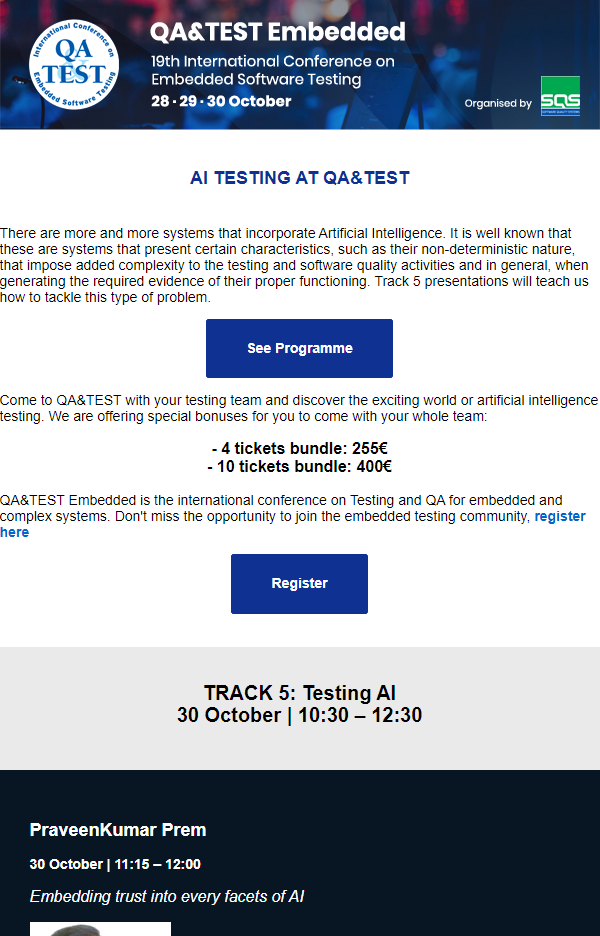Click the blue Register button

click(x=299, y=583)
